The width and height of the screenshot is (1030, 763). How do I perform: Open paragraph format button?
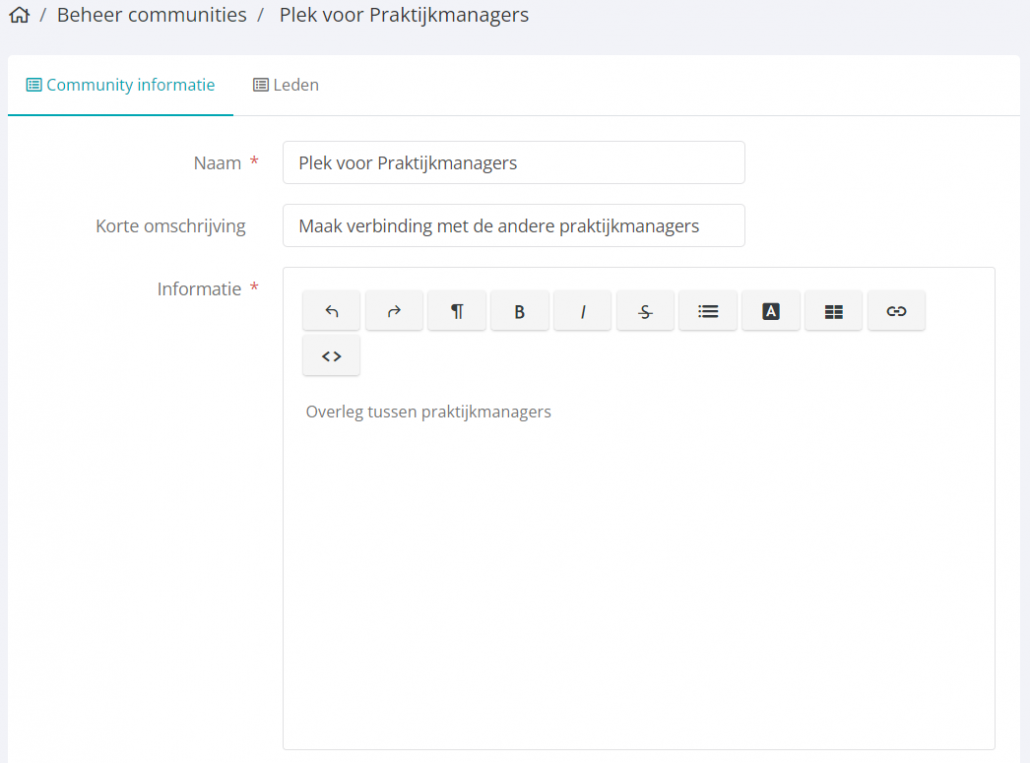pos(457,311)
